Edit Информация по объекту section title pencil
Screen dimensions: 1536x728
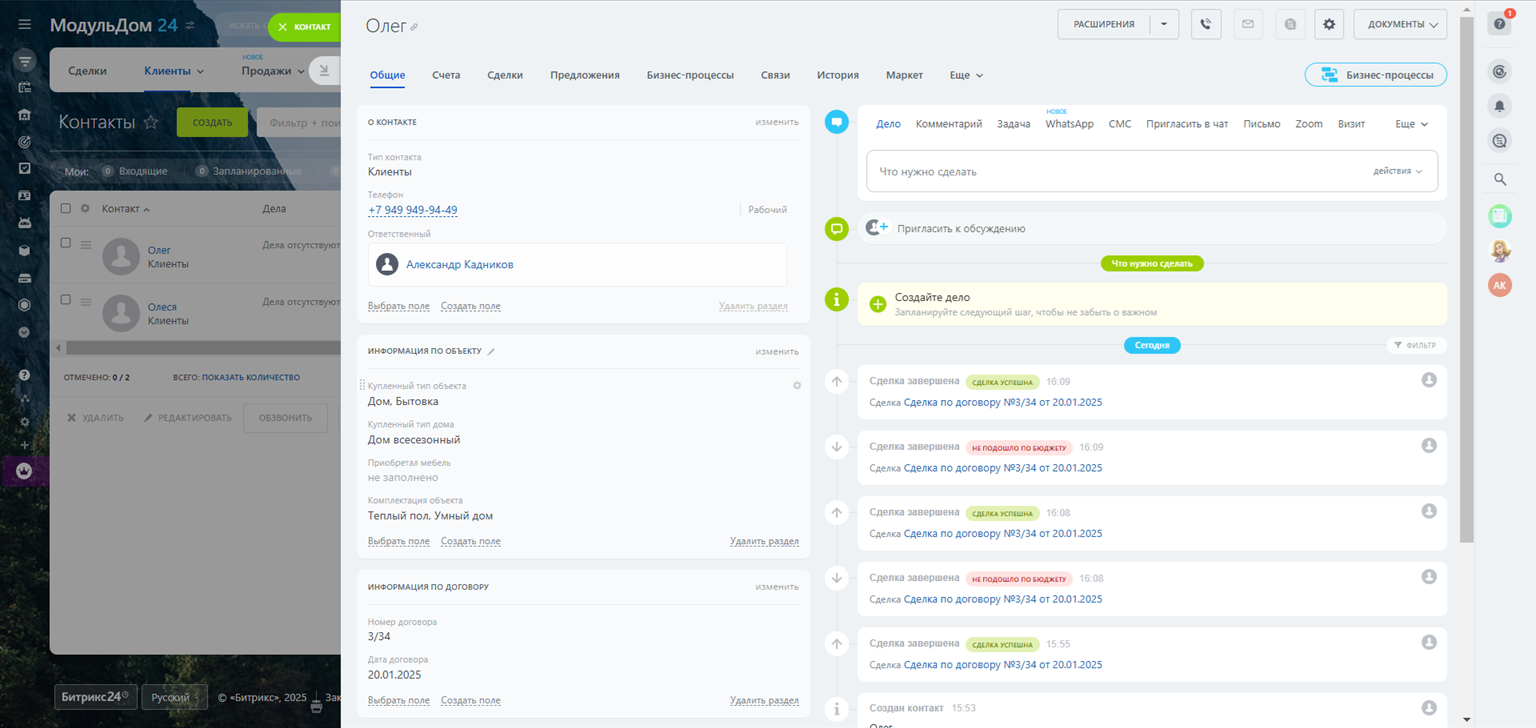pyautogui.click(x=491, y=352)
